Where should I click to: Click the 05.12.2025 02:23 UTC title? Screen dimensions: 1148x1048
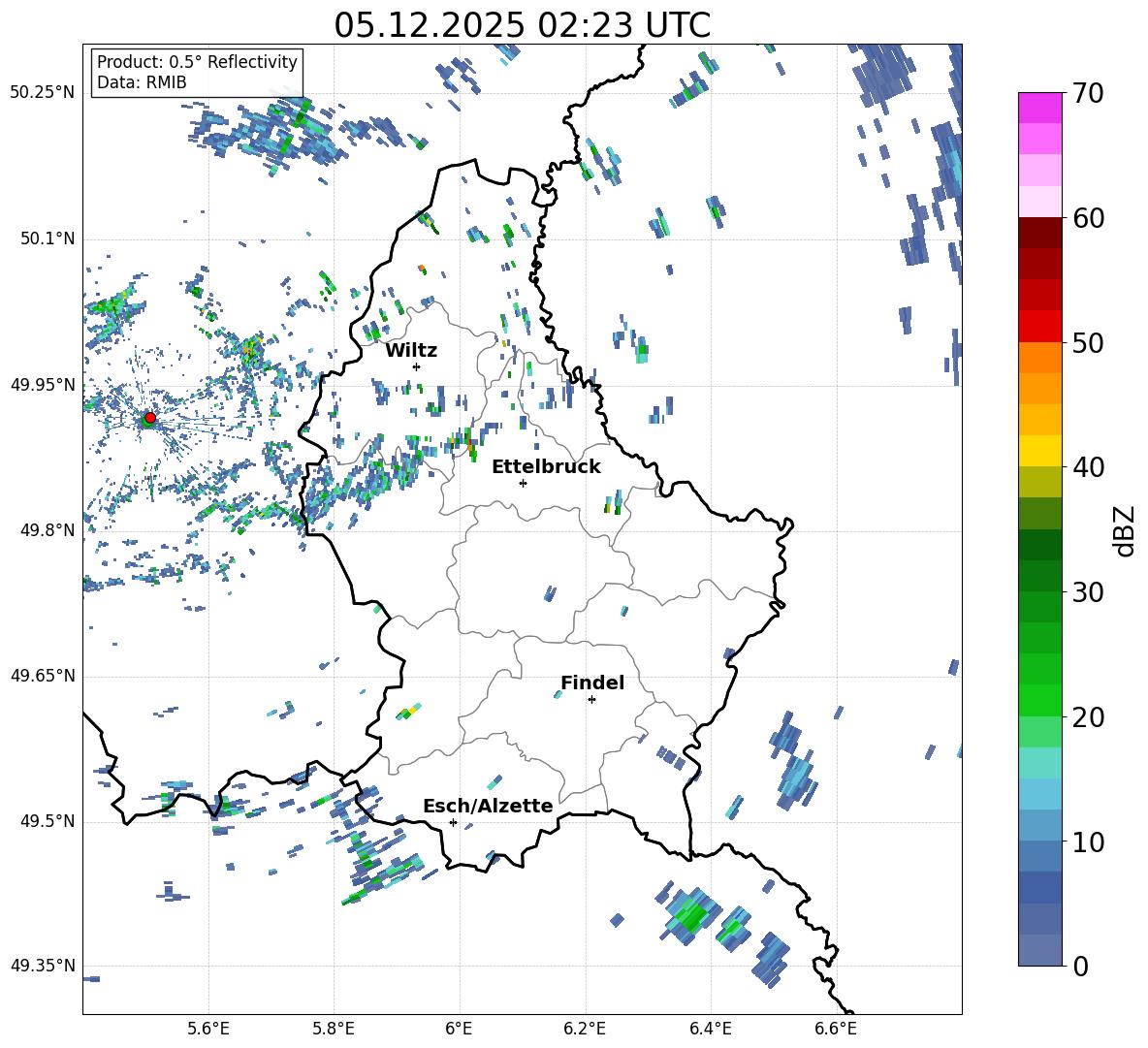(x=522, y=25)
